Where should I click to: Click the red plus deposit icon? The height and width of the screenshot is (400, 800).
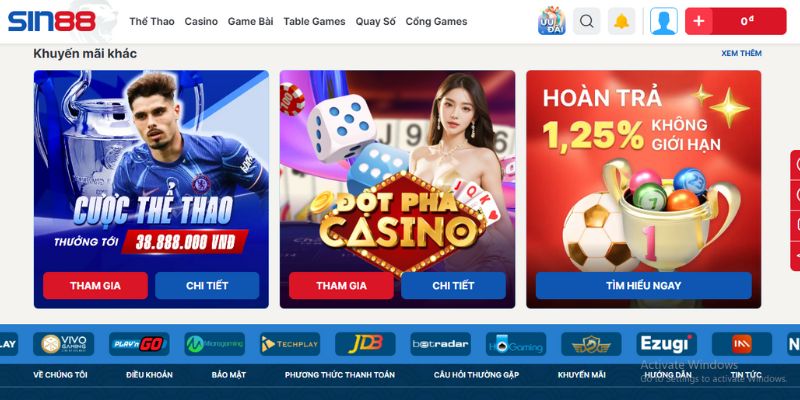(x=699, y=21)
